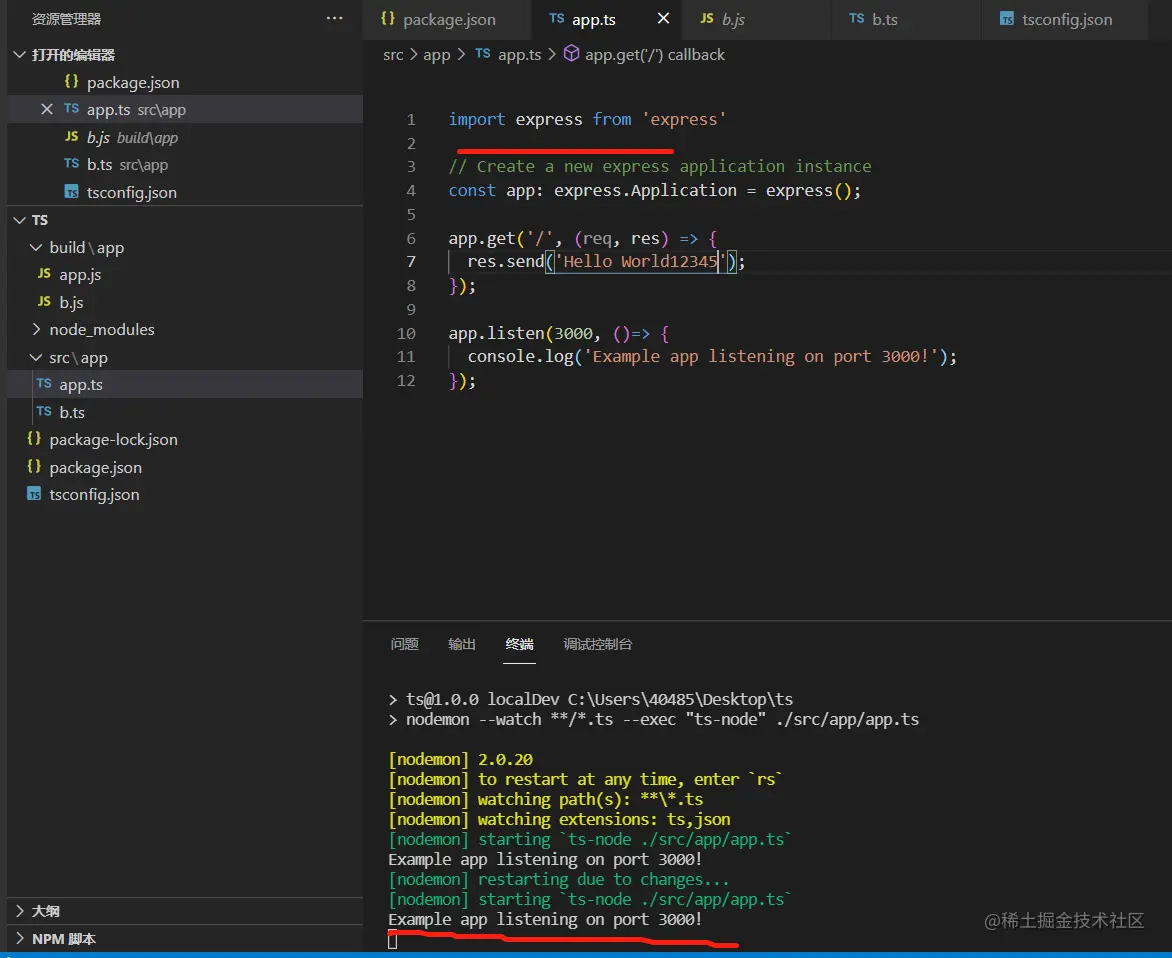Click 'app' folder breadcrumb segment
This screenshot has width=1172, height=958.
[x=437, y=55]
